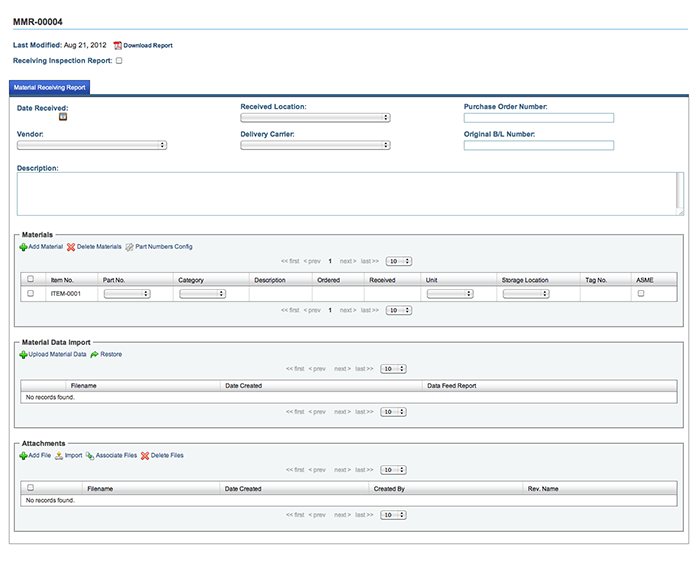Click the Add Material link text

point(46,246)
